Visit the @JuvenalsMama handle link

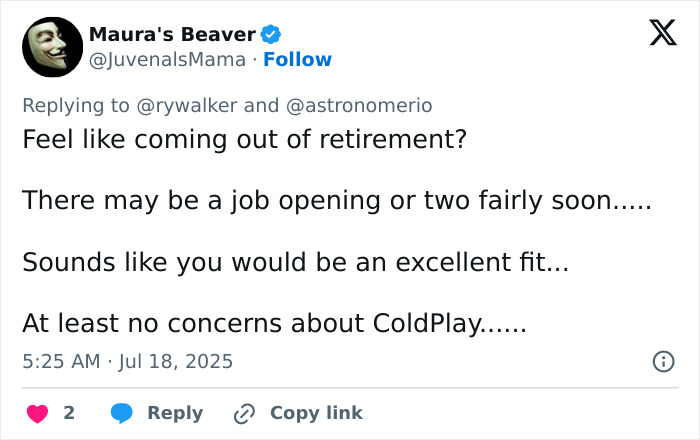167,60
